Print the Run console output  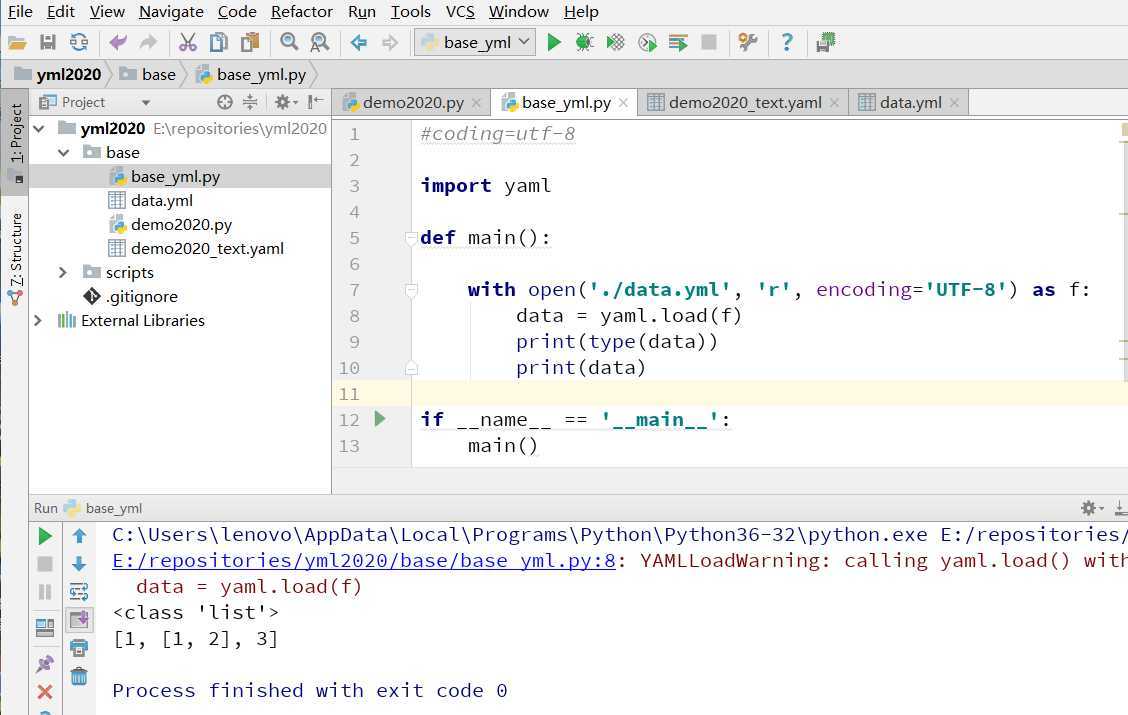79,648
